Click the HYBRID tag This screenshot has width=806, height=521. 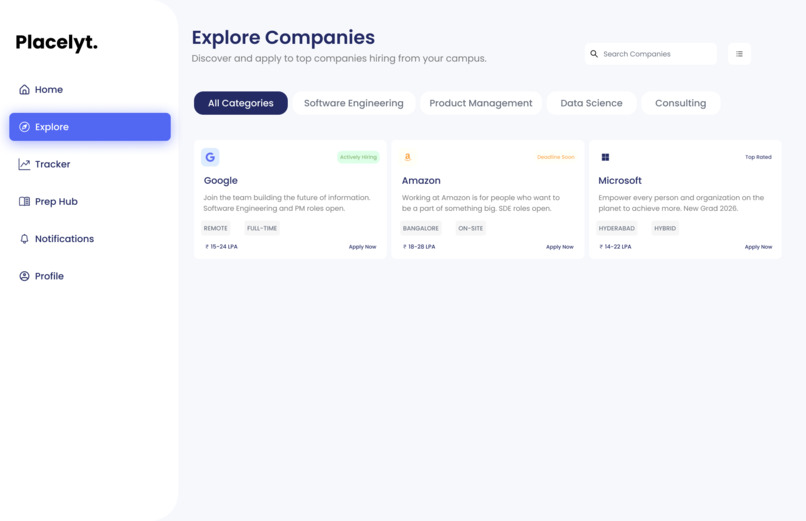(665, 228)
